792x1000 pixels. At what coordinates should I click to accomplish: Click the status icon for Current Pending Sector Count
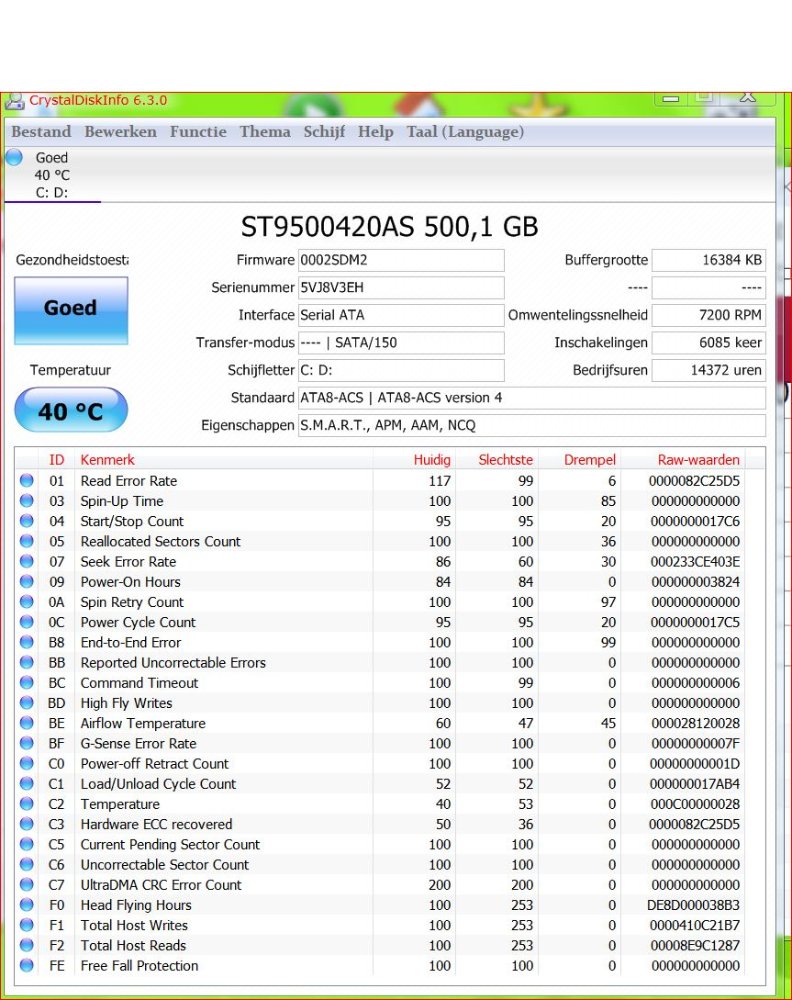point(27,844)
